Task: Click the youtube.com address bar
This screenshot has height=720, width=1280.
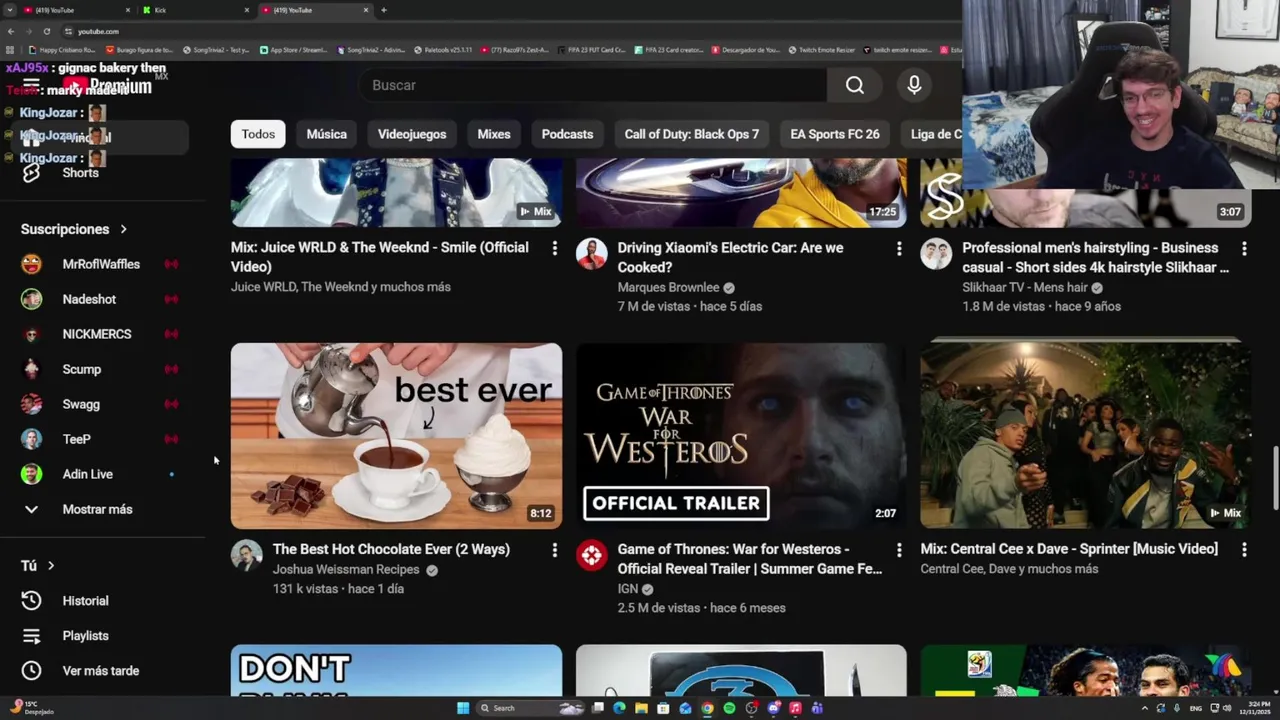Action: (x=98, y=31)
